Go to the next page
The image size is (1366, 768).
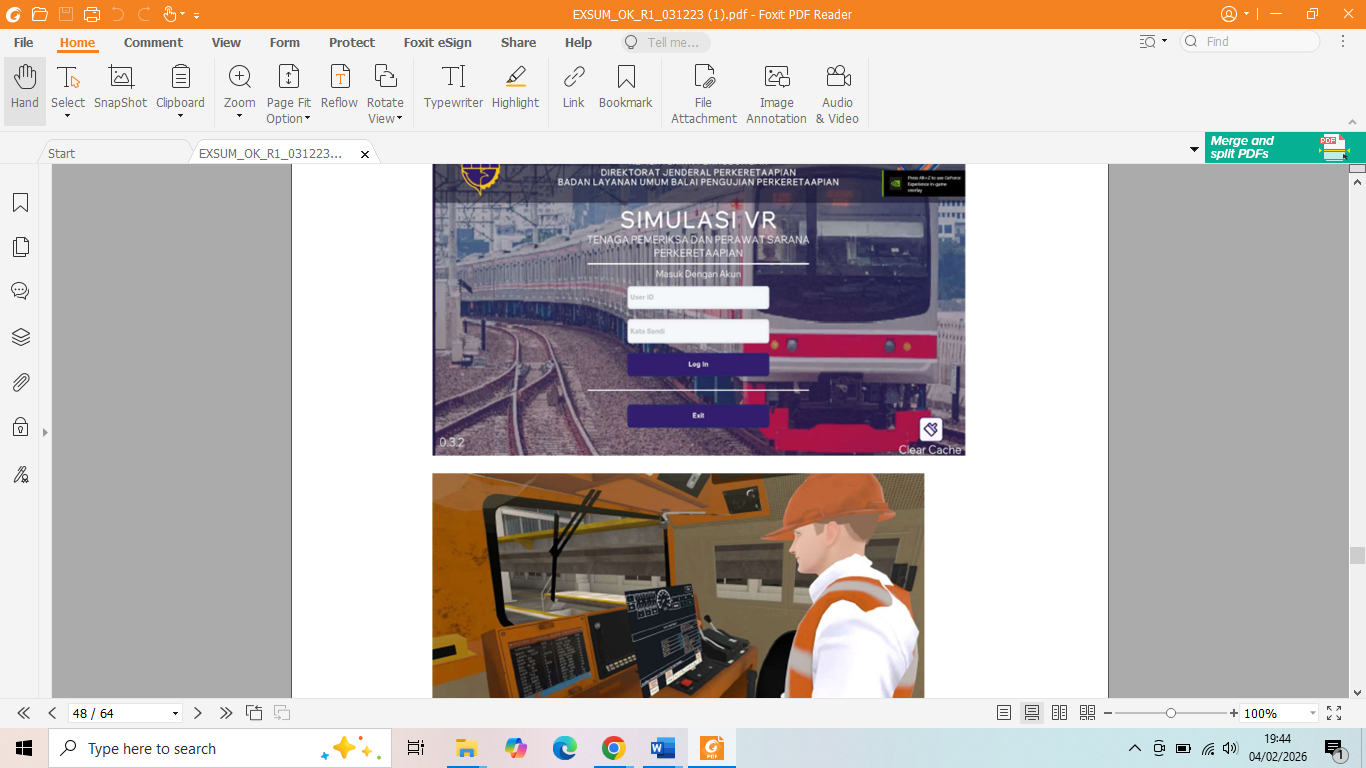point(198,713)
